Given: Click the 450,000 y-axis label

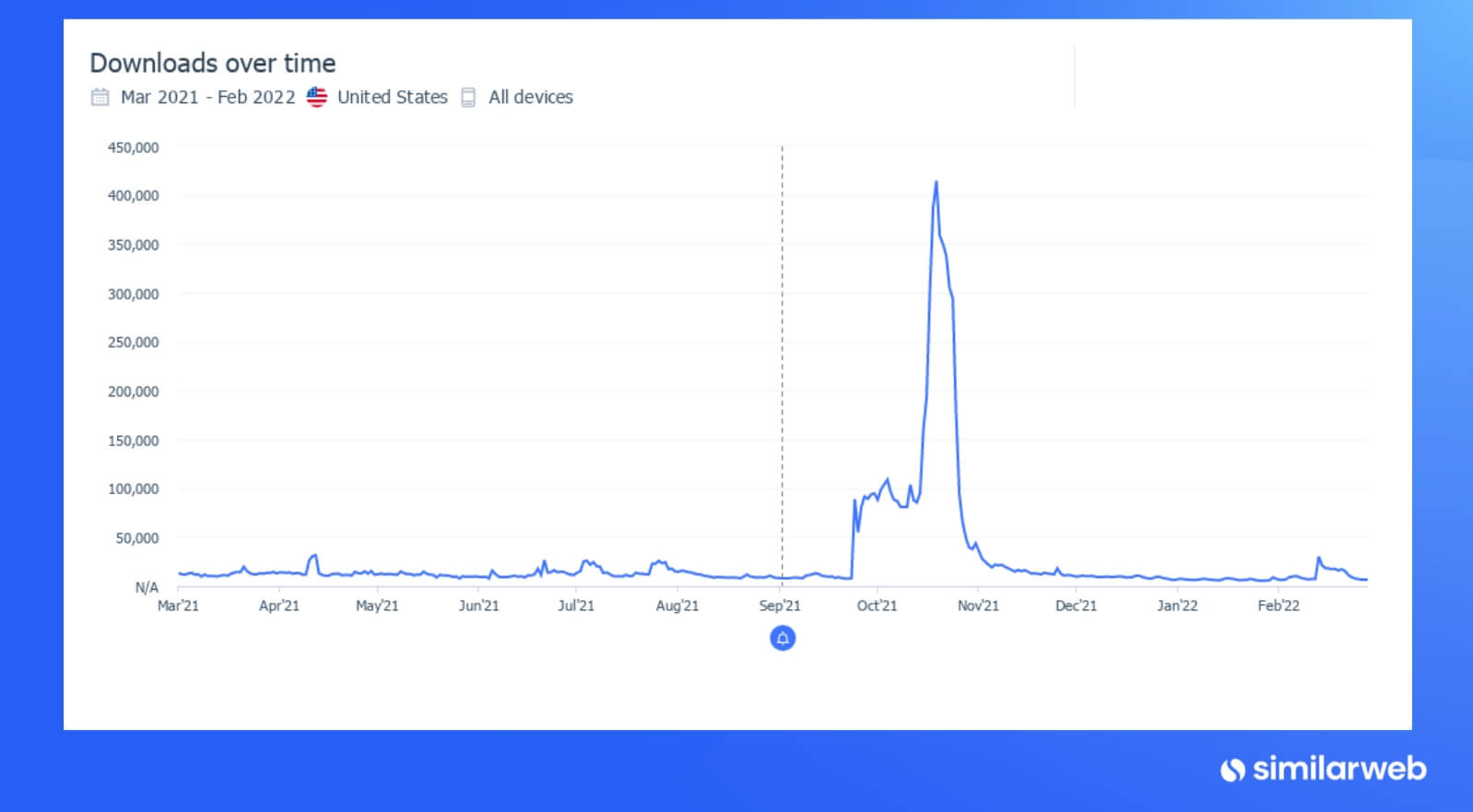Looking at the screenshot, I should tap(133, 147).
